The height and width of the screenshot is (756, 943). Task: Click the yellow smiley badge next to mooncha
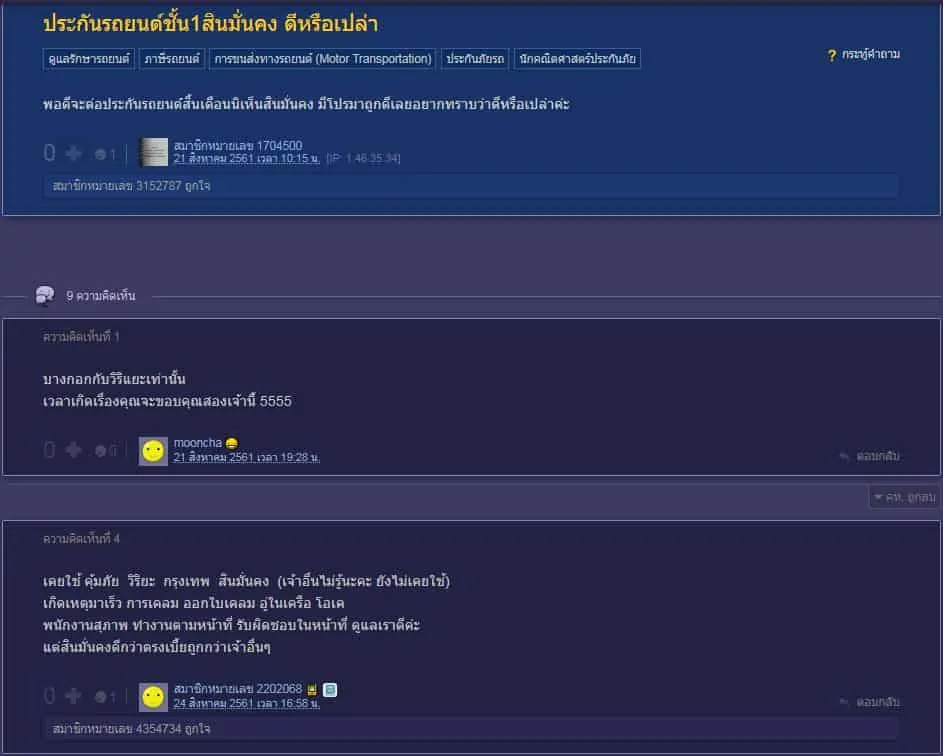(x=231, y=443)
